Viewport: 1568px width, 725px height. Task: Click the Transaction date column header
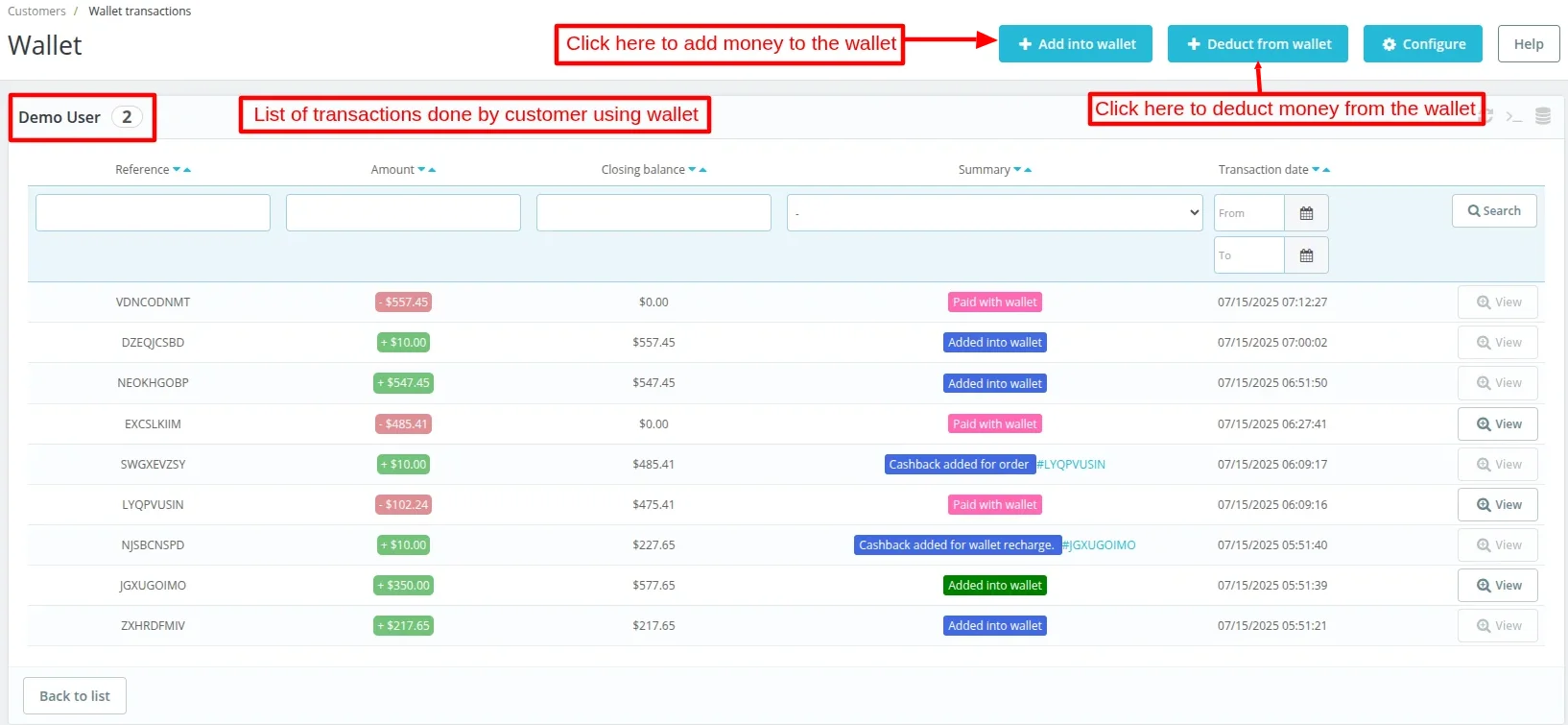click(x=1263, y=170)
